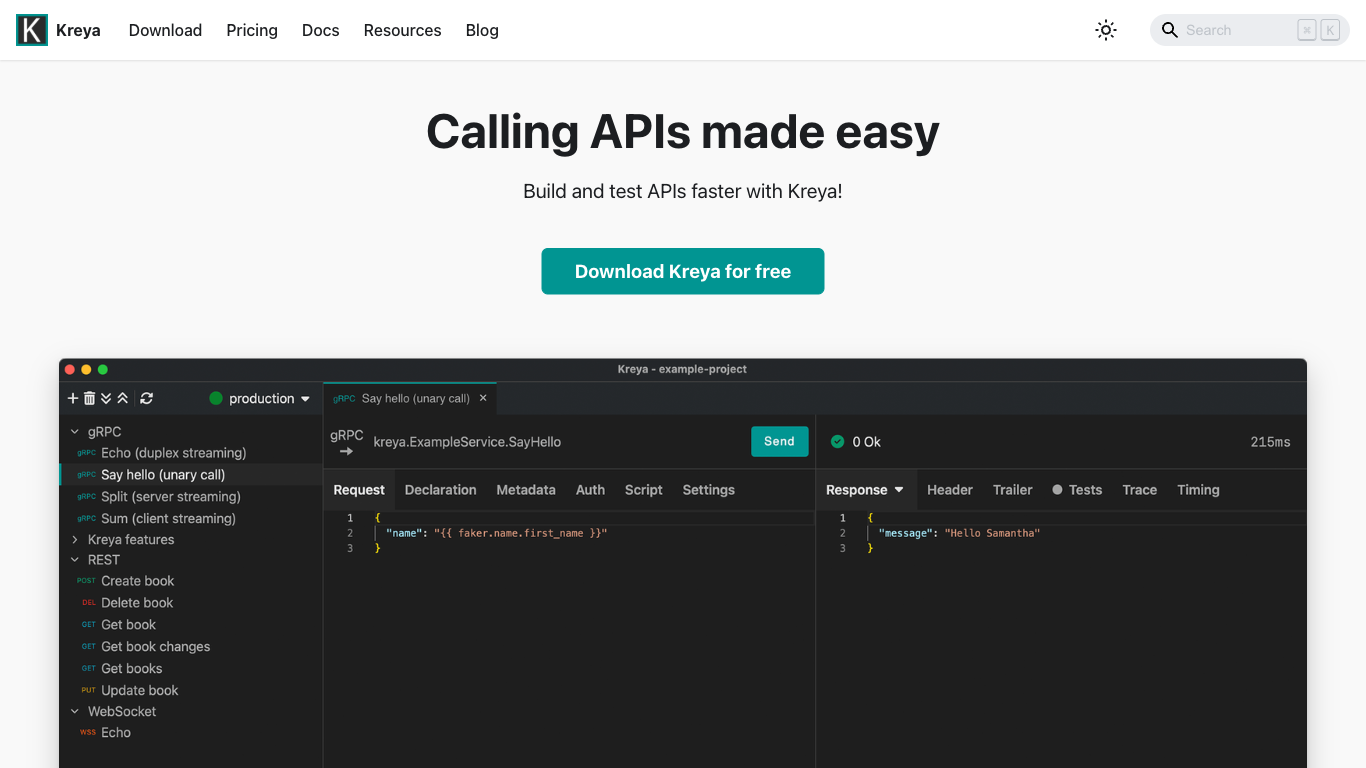Click the Kreya logo in the navbar
The height and width of the screenshot is (768, 1366).
point(32,30)
